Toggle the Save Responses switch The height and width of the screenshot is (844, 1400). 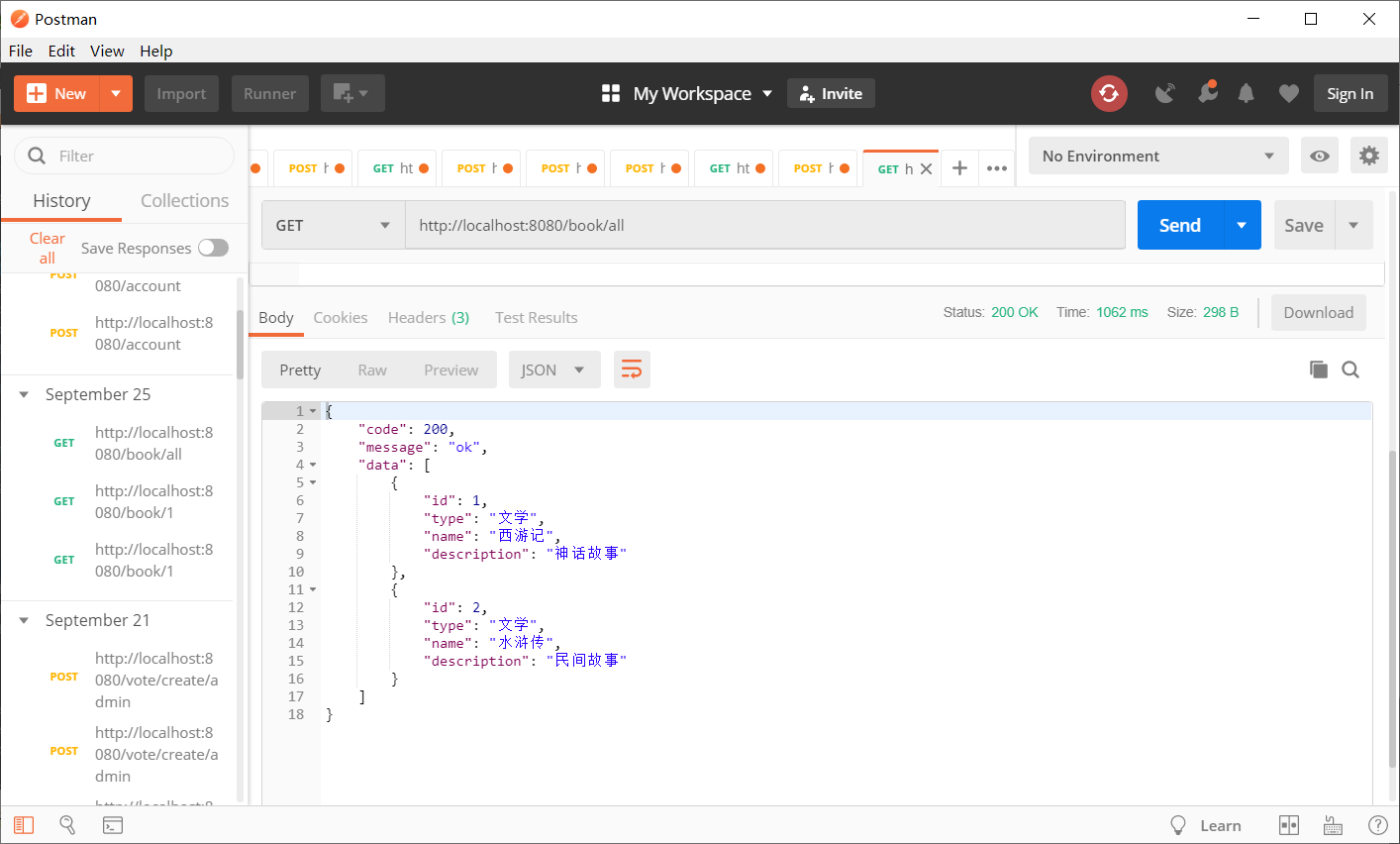tap(213, 248)
